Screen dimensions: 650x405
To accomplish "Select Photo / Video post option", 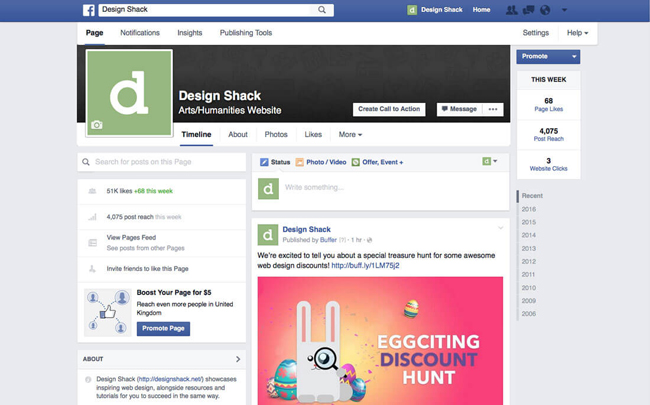I will coord(320,162).
